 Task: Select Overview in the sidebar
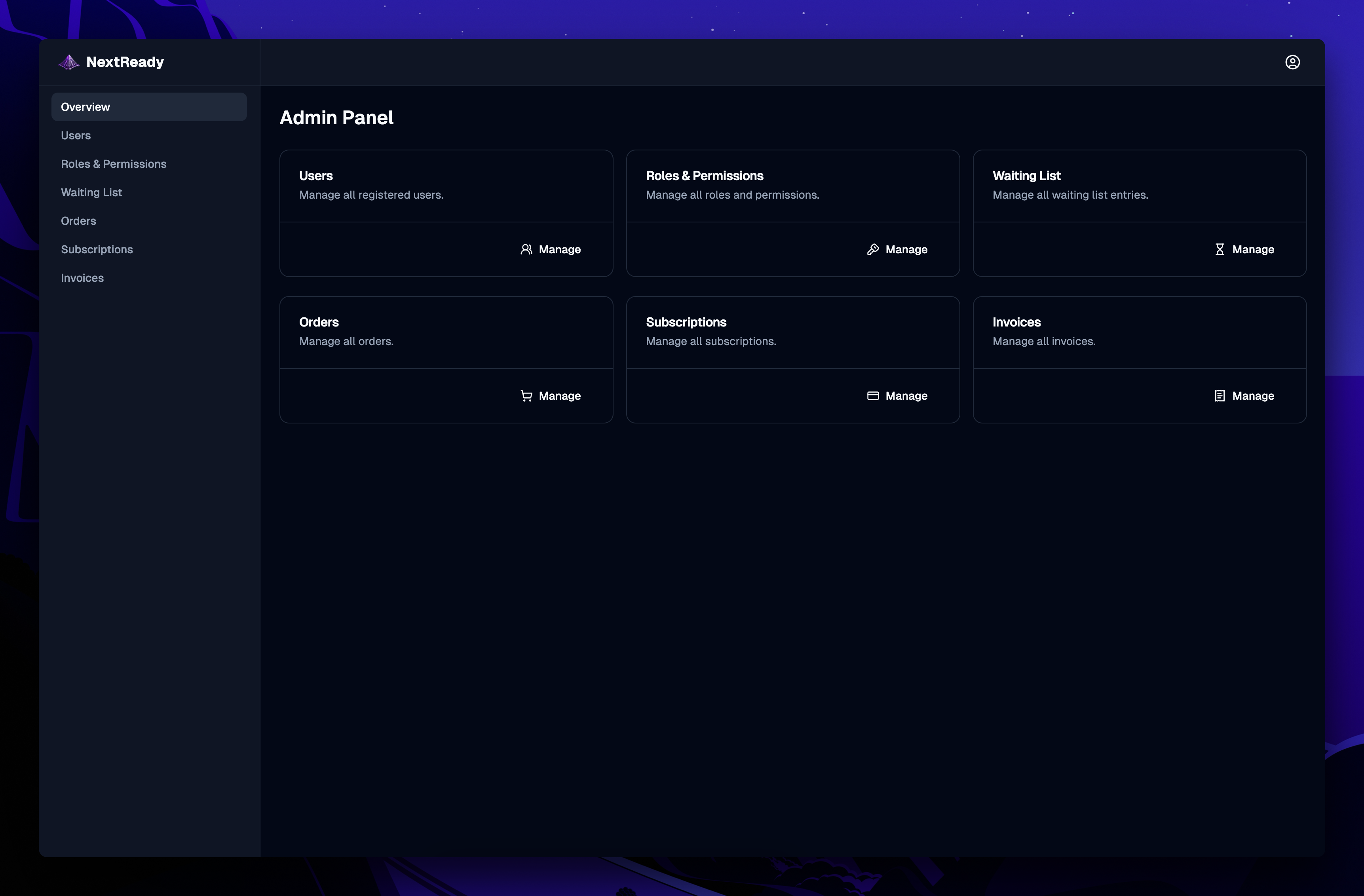click(149, 106)
